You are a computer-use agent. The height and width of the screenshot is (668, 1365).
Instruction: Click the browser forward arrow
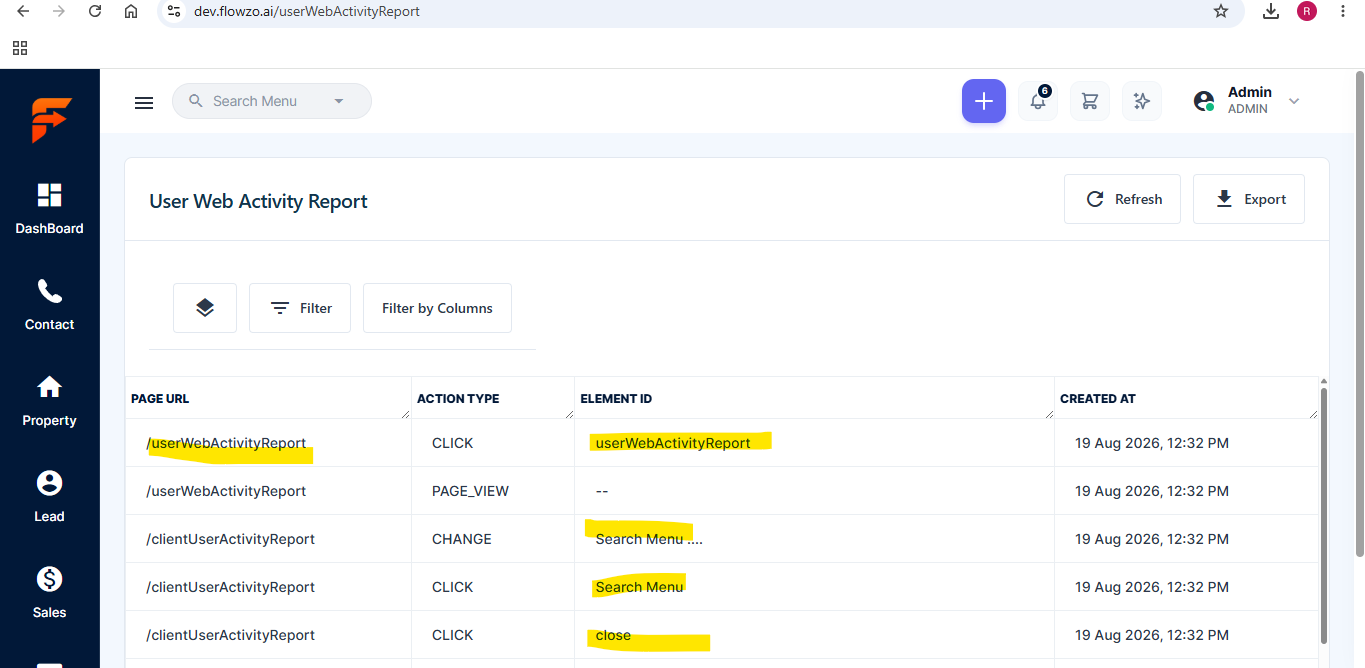(x=59, y=11)
